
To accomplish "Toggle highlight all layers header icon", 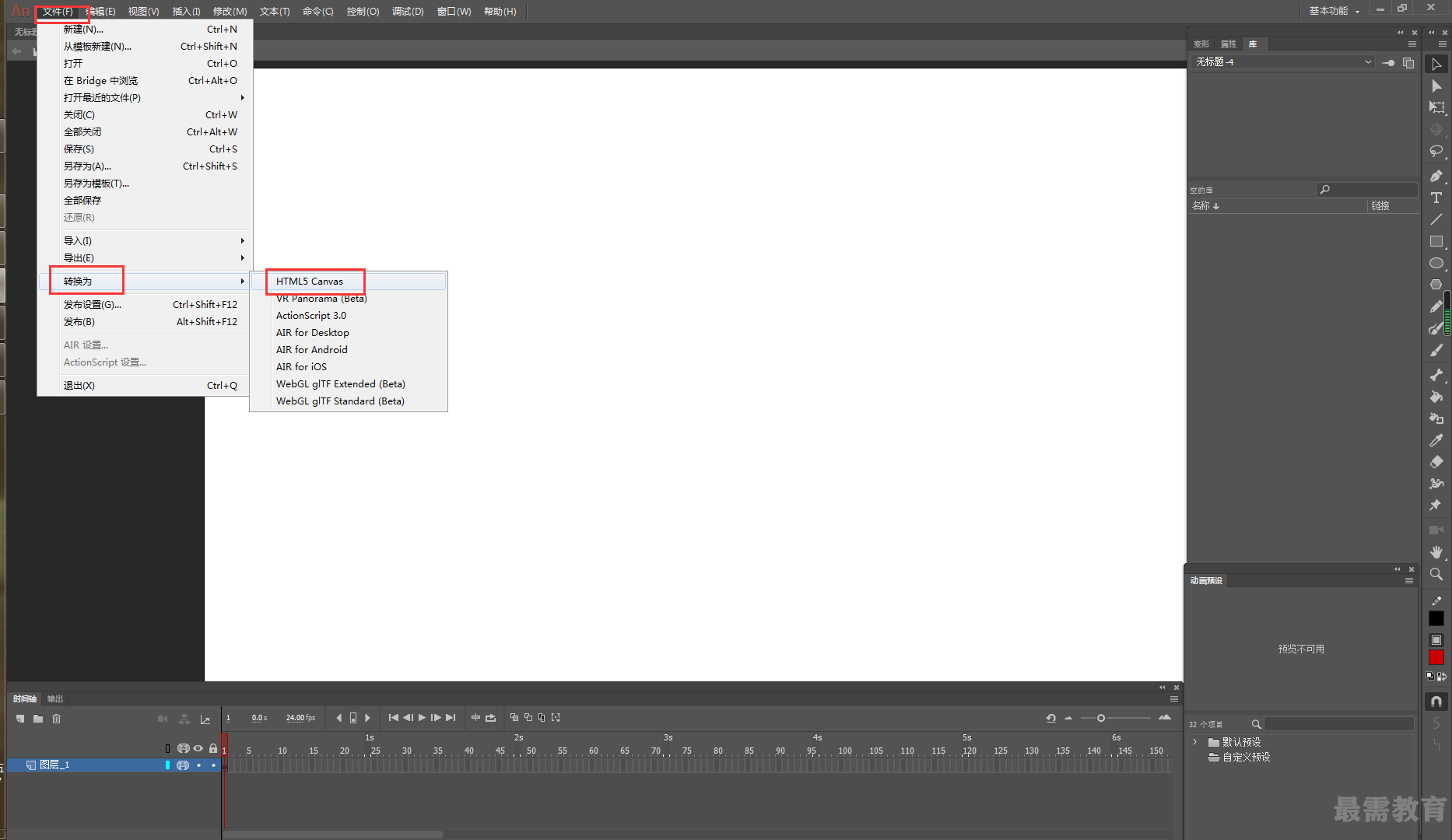I will (x=167, y=748).
